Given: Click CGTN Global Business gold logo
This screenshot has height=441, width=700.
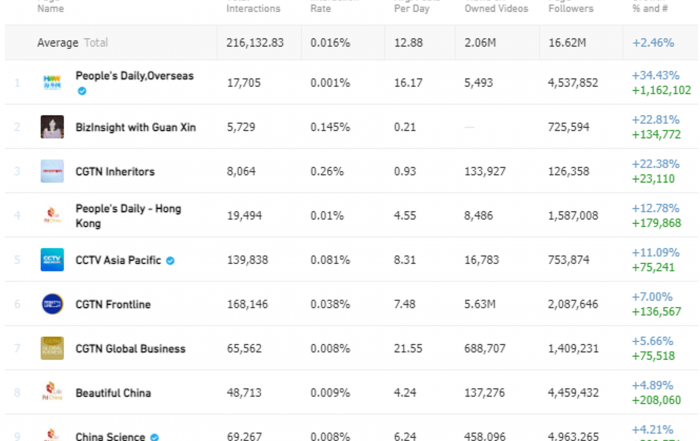Looking at the screenshot, I should tap(52, 348).
